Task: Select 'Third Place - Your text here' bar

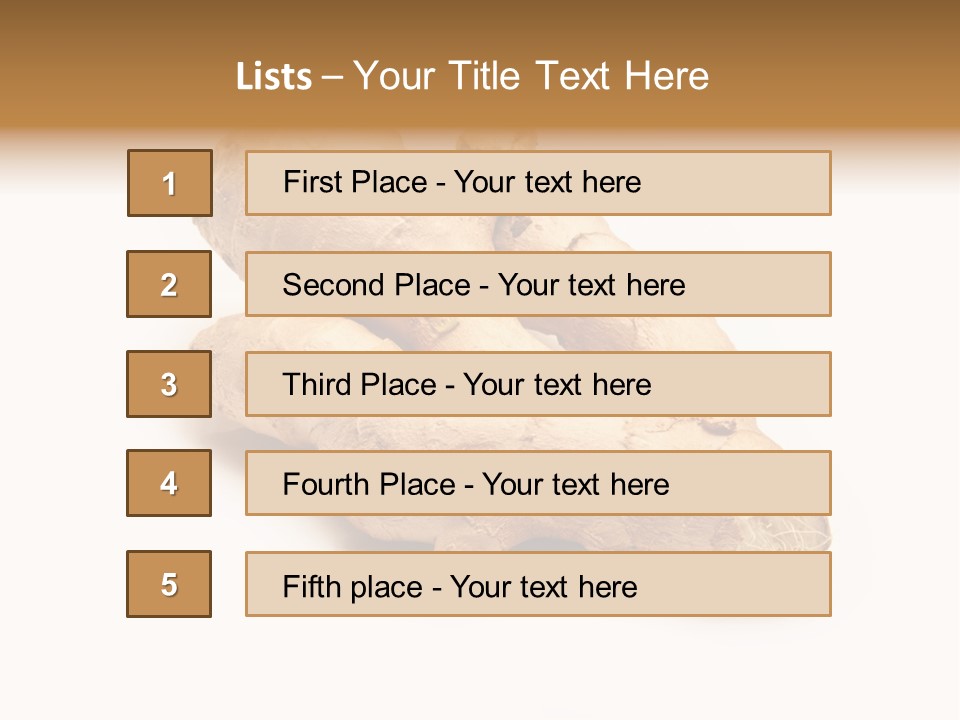Action: point(538,384)
